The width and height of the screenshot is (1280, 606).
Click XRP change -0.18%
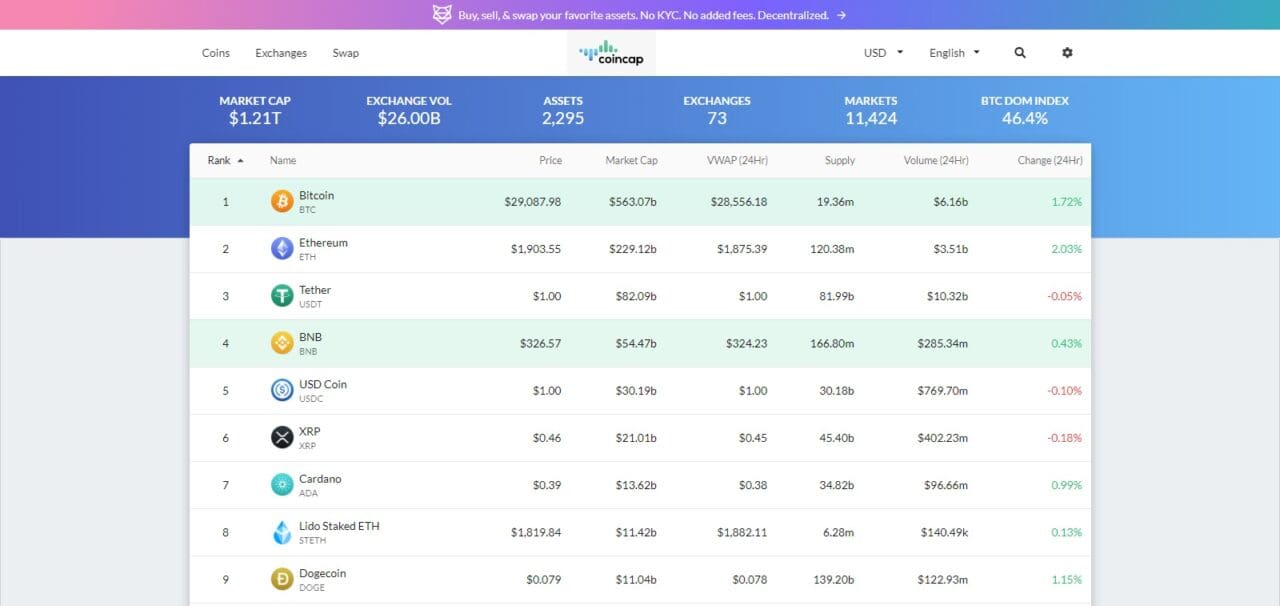(x=1065, y=437)
